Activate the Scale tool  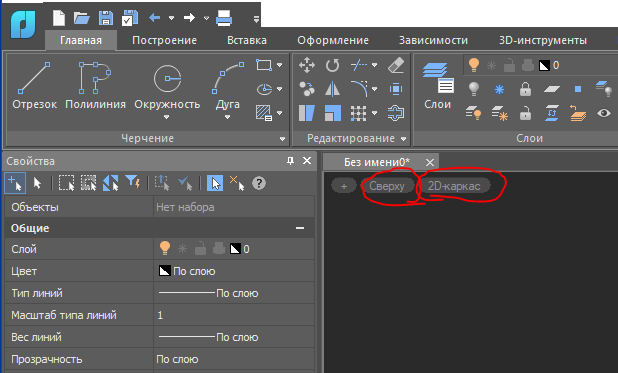(332, 113)
